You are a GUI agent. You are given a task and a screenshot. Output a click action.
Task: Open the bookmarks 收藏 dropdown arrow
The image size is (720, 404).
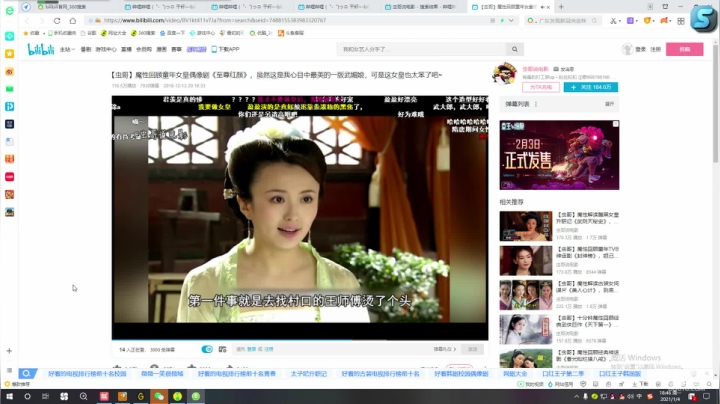44,33
